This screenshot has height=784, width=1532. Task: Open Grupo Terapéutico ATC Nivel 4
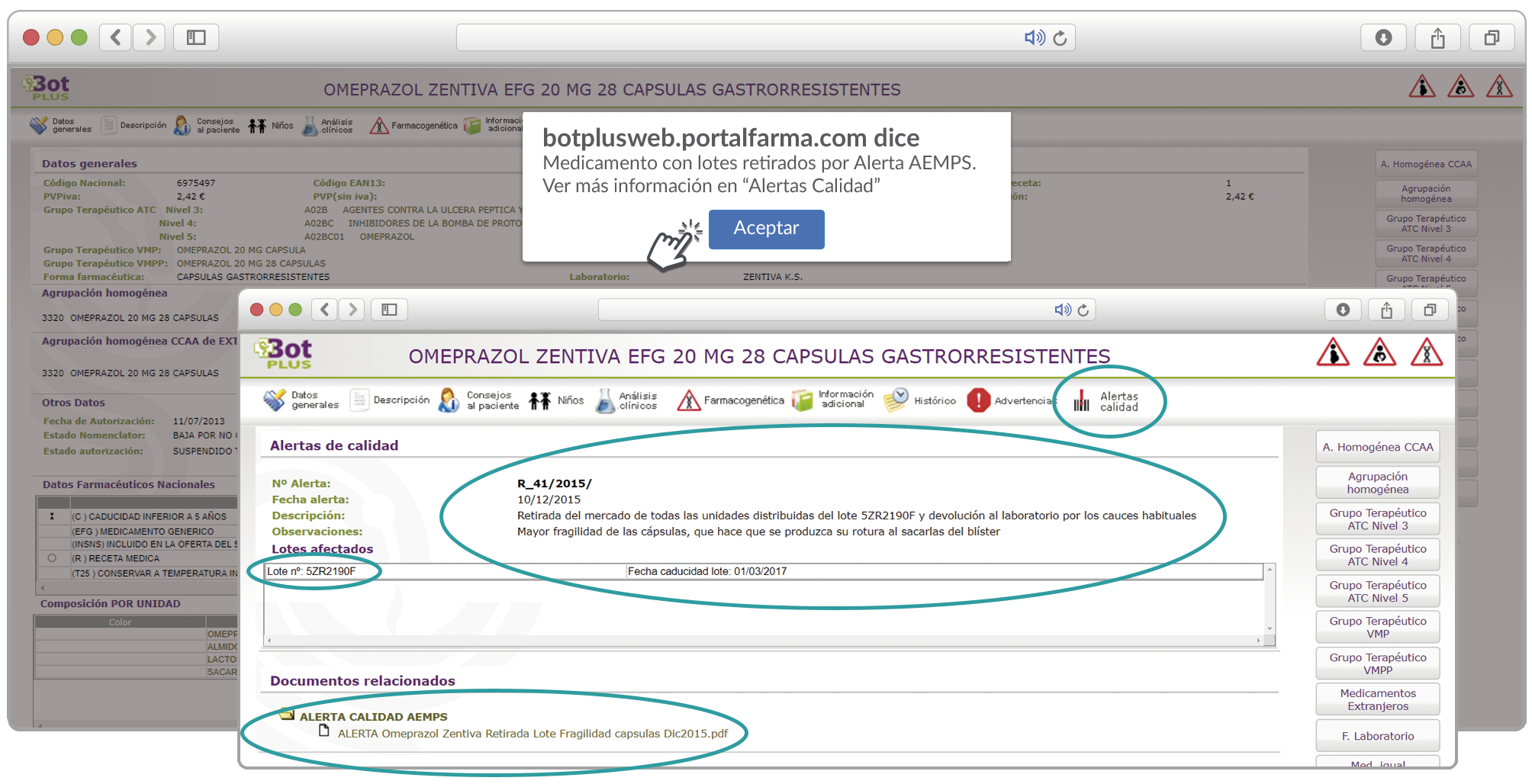coord(1377,555)
